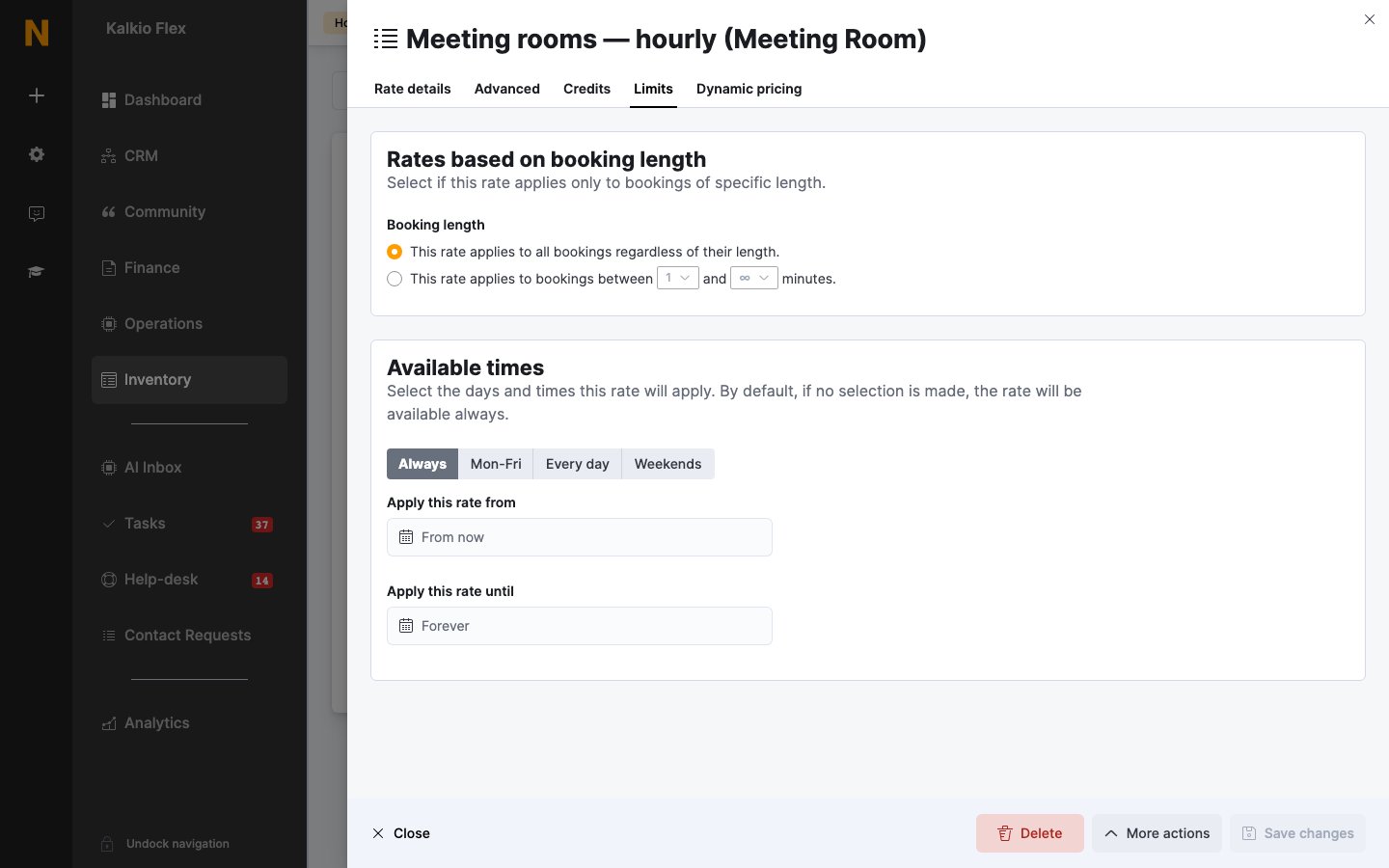Switch to the Rate details tab

413,89
